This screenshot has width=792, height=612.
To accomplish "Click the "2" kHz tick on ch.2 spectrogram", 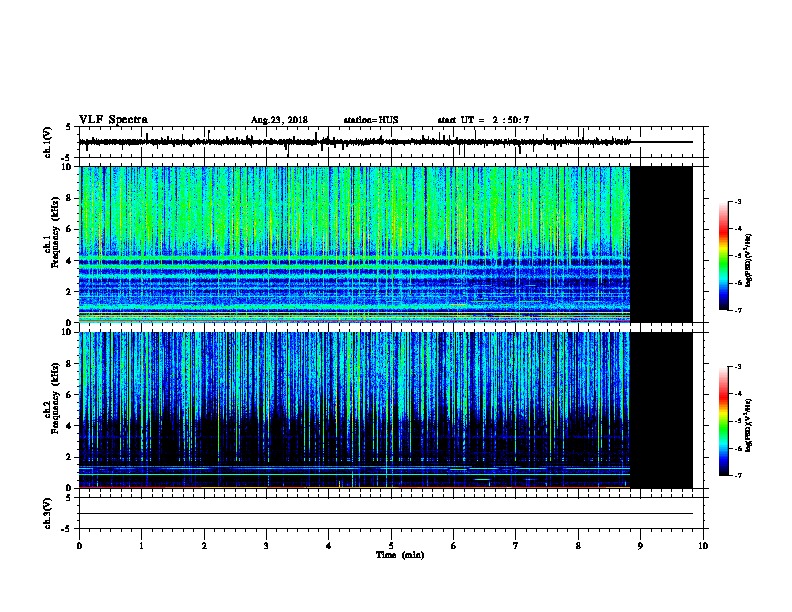I will tap(71, 457).
